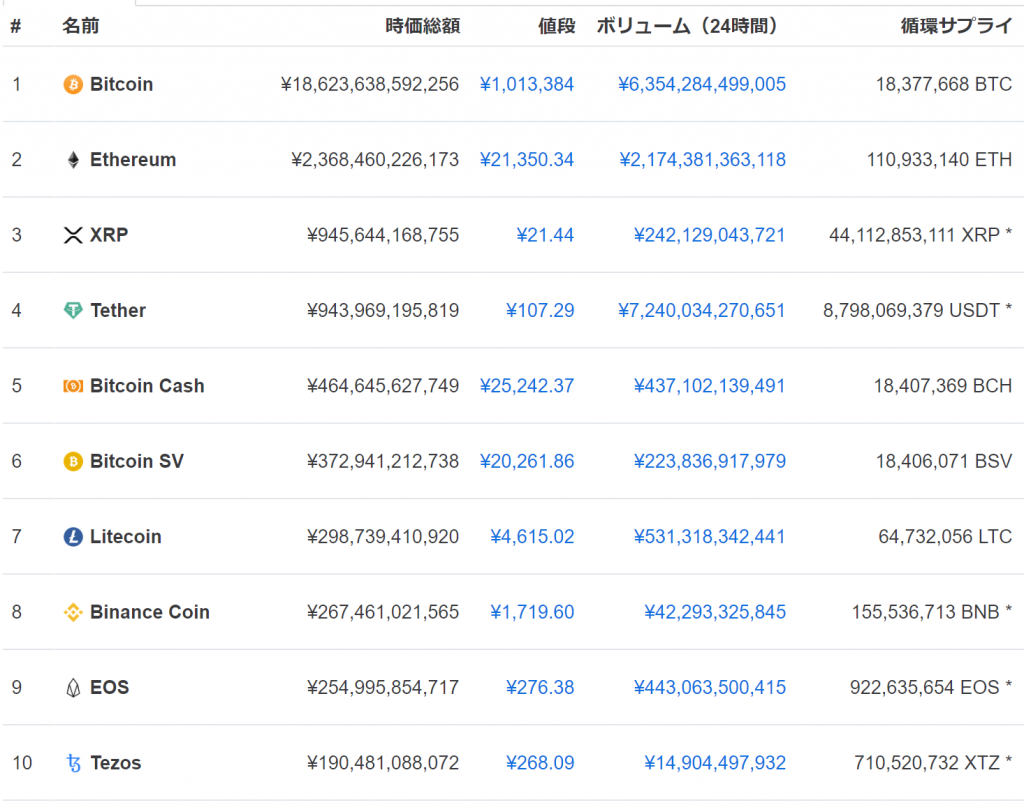Click EOS price ¥276.38
1024x805 pixels.
[x=540, y=687]
